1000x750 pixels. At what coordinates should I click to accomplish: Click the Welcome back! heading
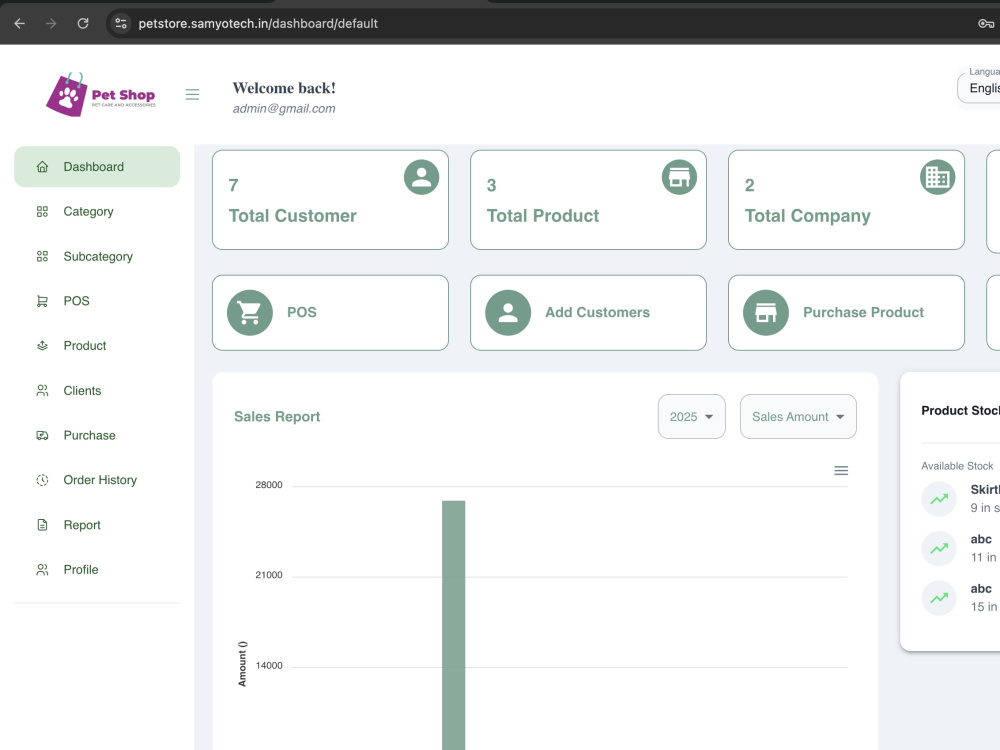coord(284,88)
